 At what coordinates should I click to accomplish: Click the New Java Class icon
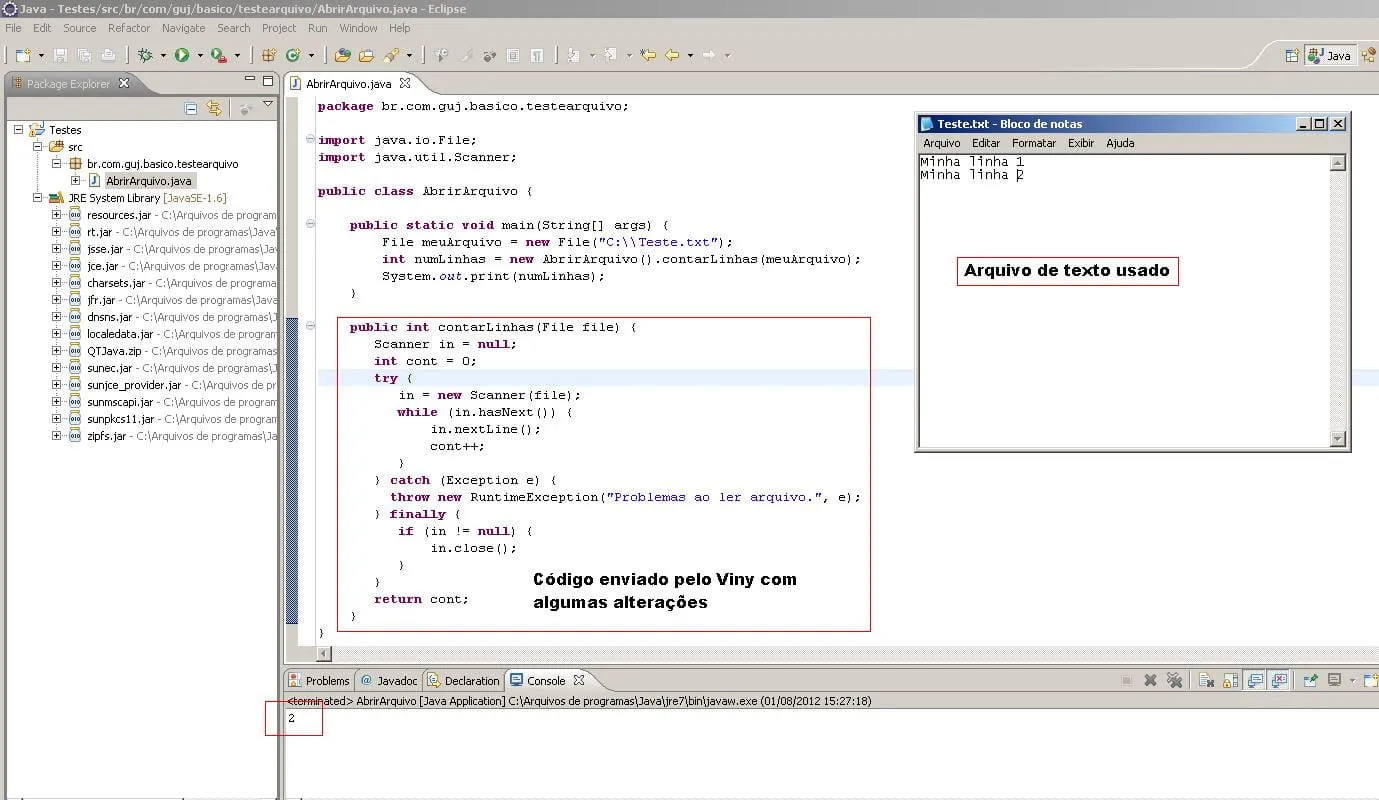click(x=293, y=55)
